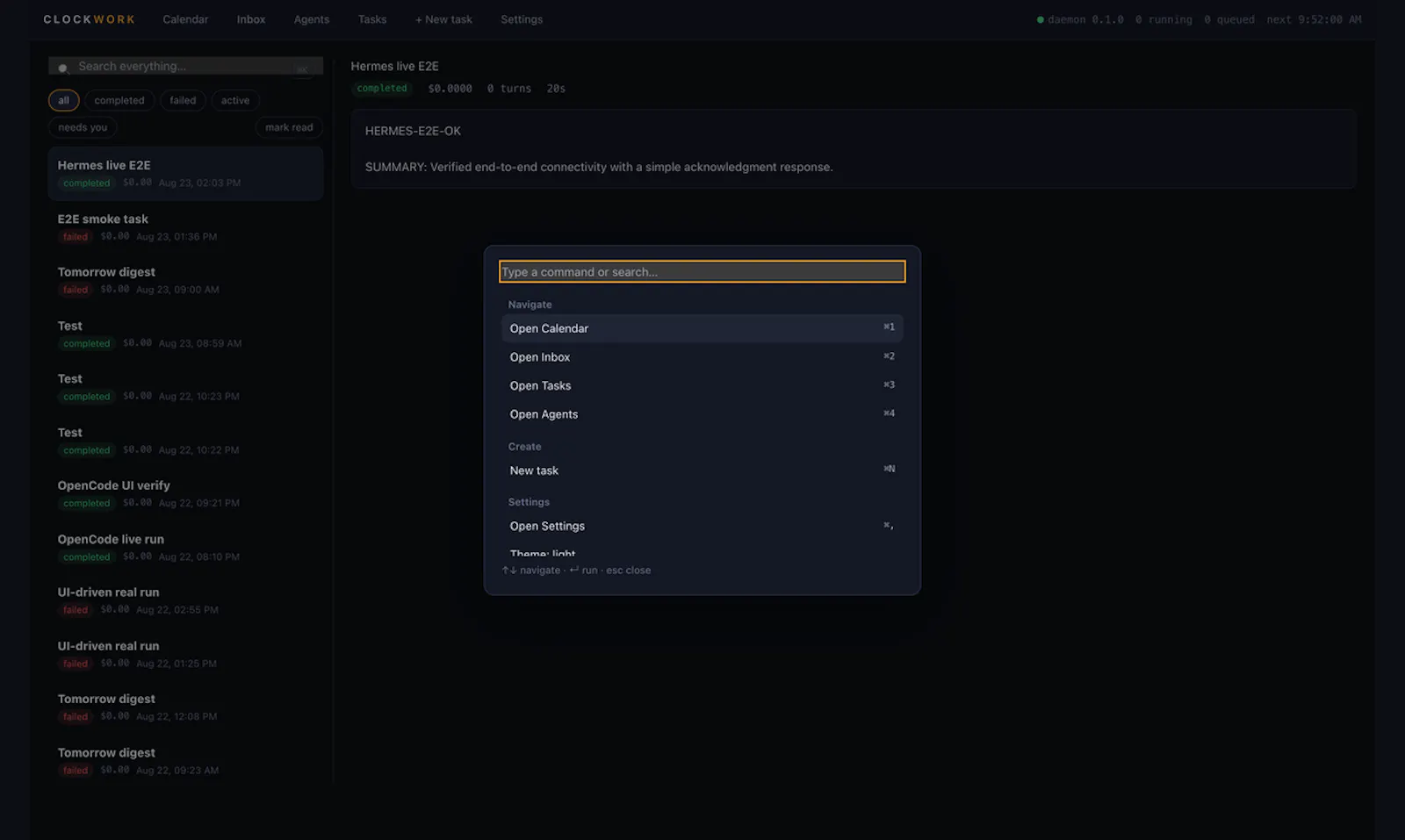Open Test item from Aug 23, 08:59 AM

point(185,334)
